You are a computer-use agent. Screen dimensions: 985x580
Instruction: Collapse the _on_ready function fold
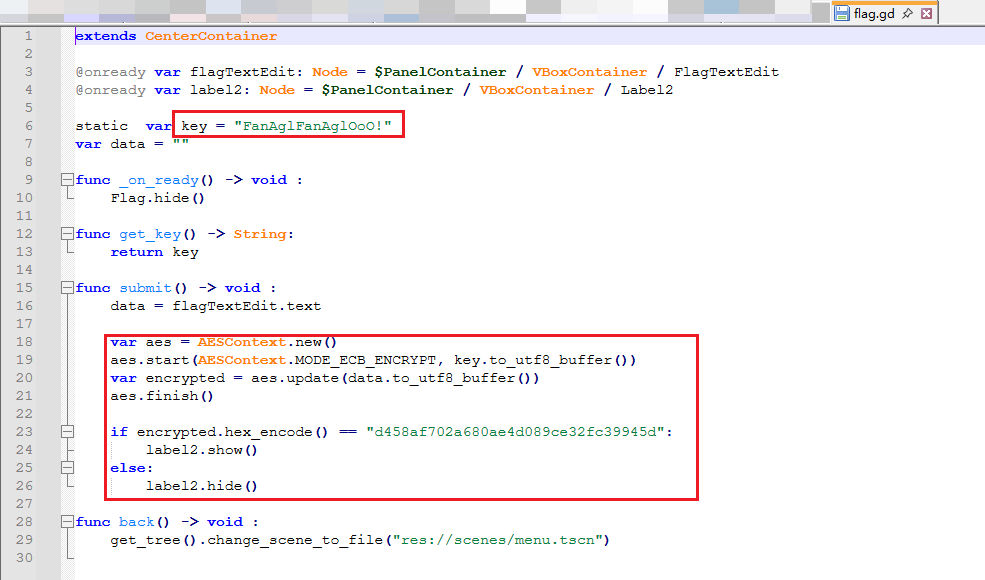click(67, 180)
